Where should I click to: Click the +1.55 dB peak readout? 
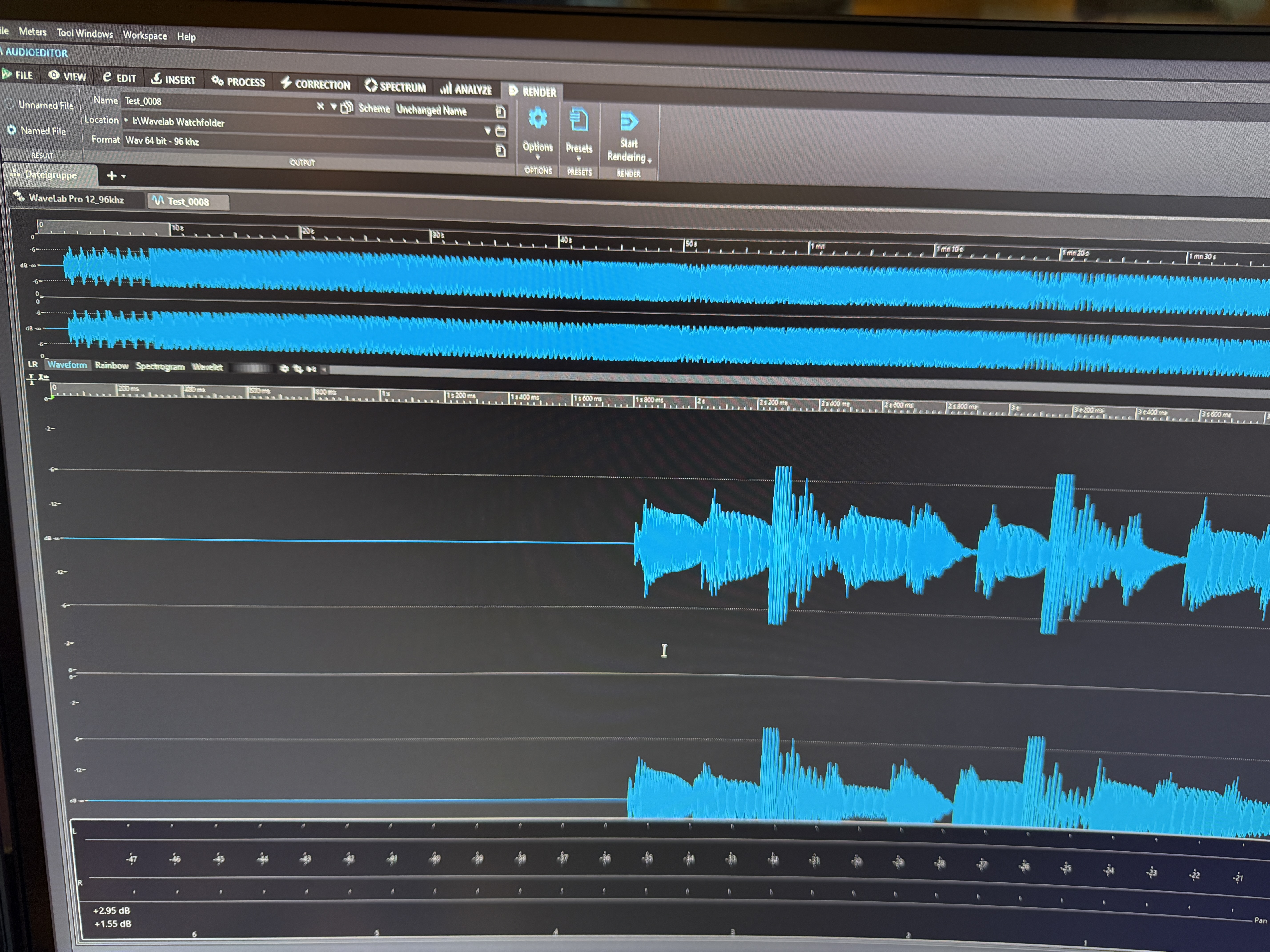click(113, 924)
